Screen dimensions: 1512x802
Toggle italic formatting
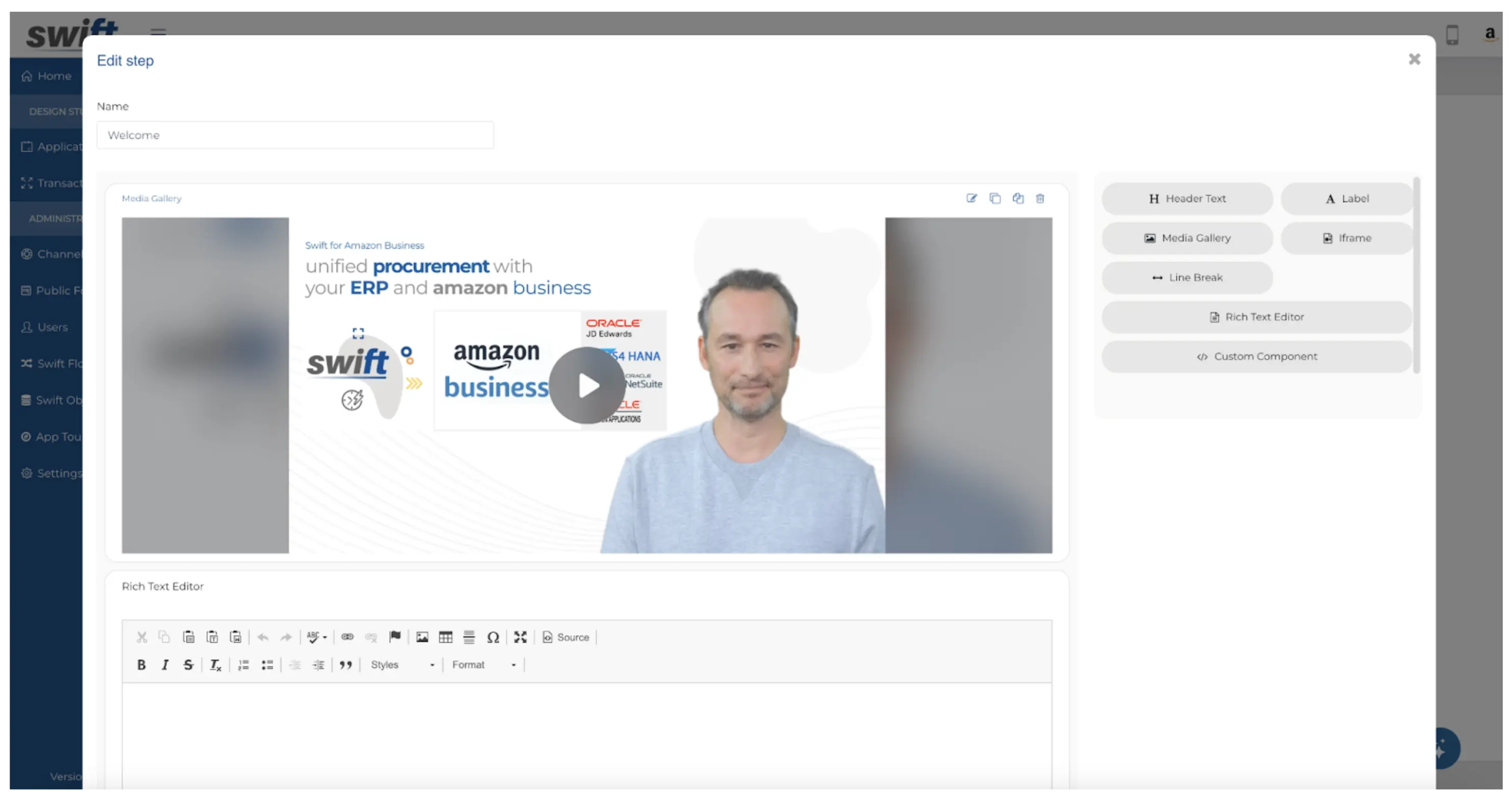(165, 664)
